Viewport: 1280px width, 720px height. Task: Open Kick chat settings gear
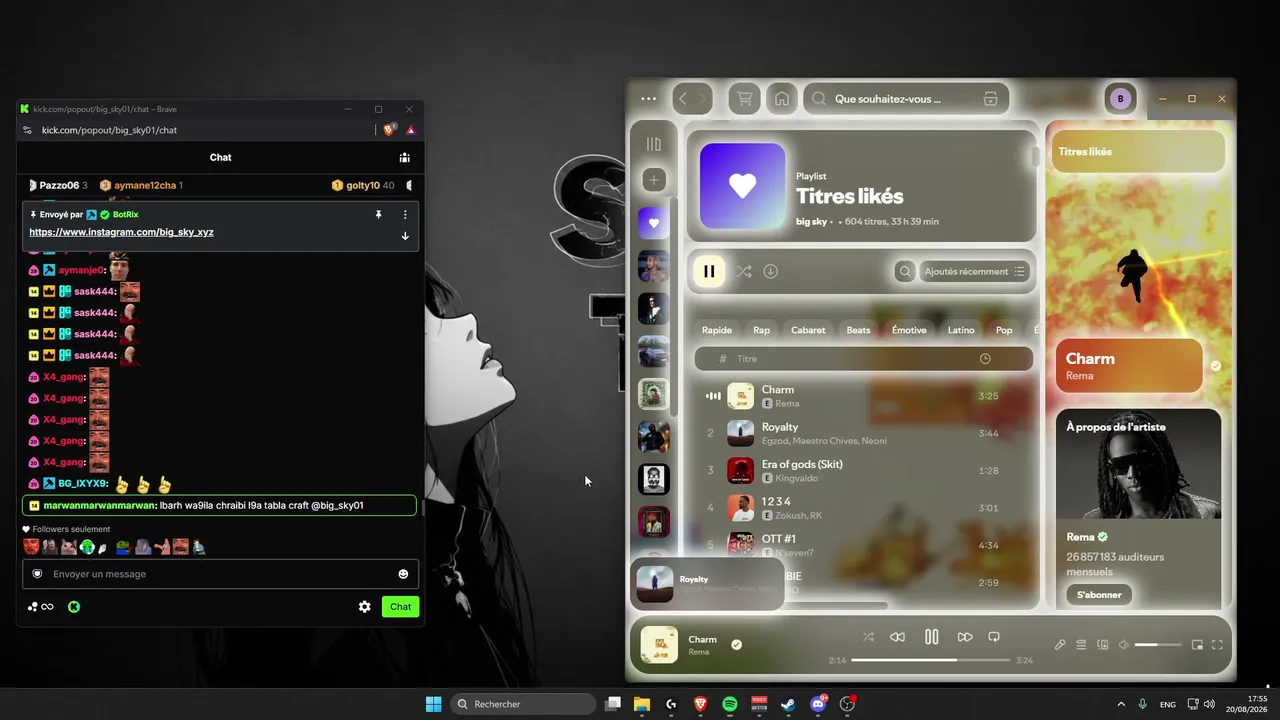(x=365, y=607)
